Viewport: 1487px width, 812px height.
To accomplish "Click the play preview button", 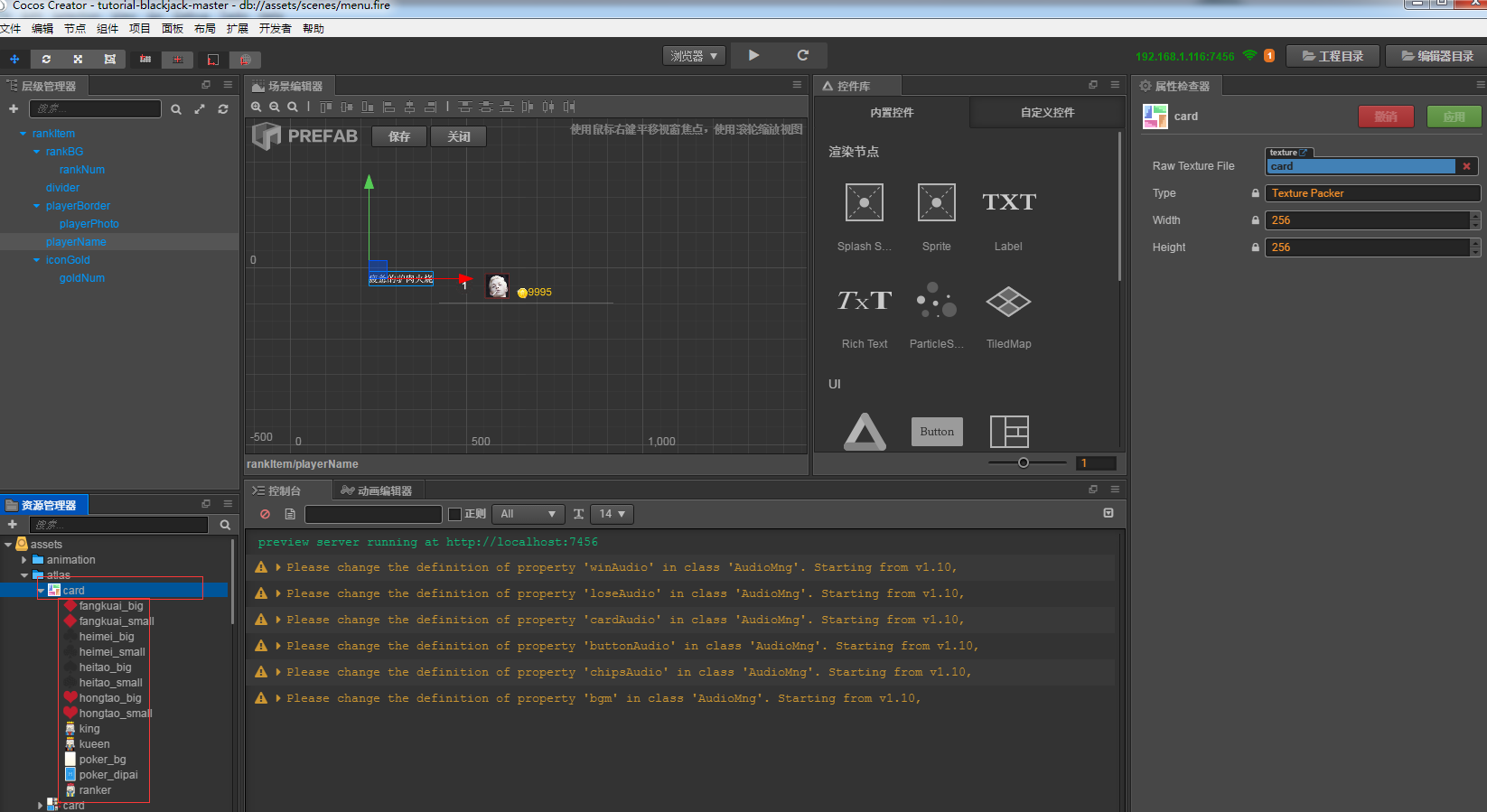I will point(753,55).
